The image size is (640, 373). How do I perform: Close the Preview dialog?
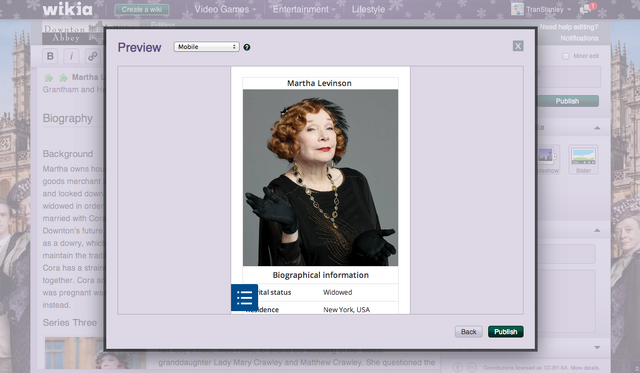pyautogui.click(x=518, y=46)
